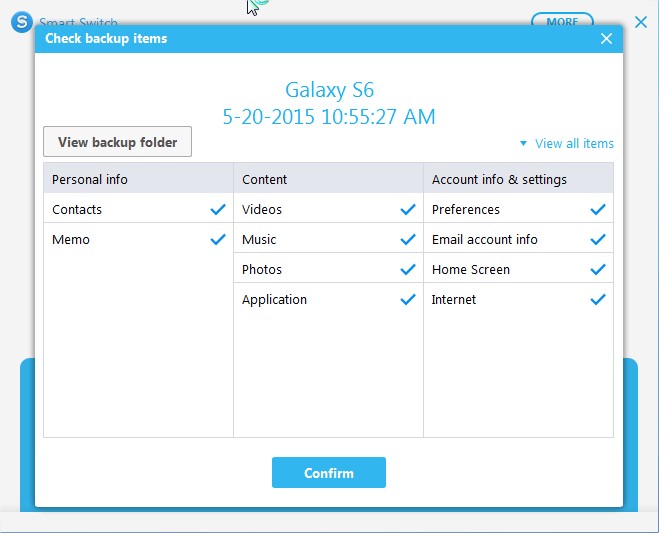
Task: Click the View all items arrow
Action: pyautogui.click(x=523, y=143)
